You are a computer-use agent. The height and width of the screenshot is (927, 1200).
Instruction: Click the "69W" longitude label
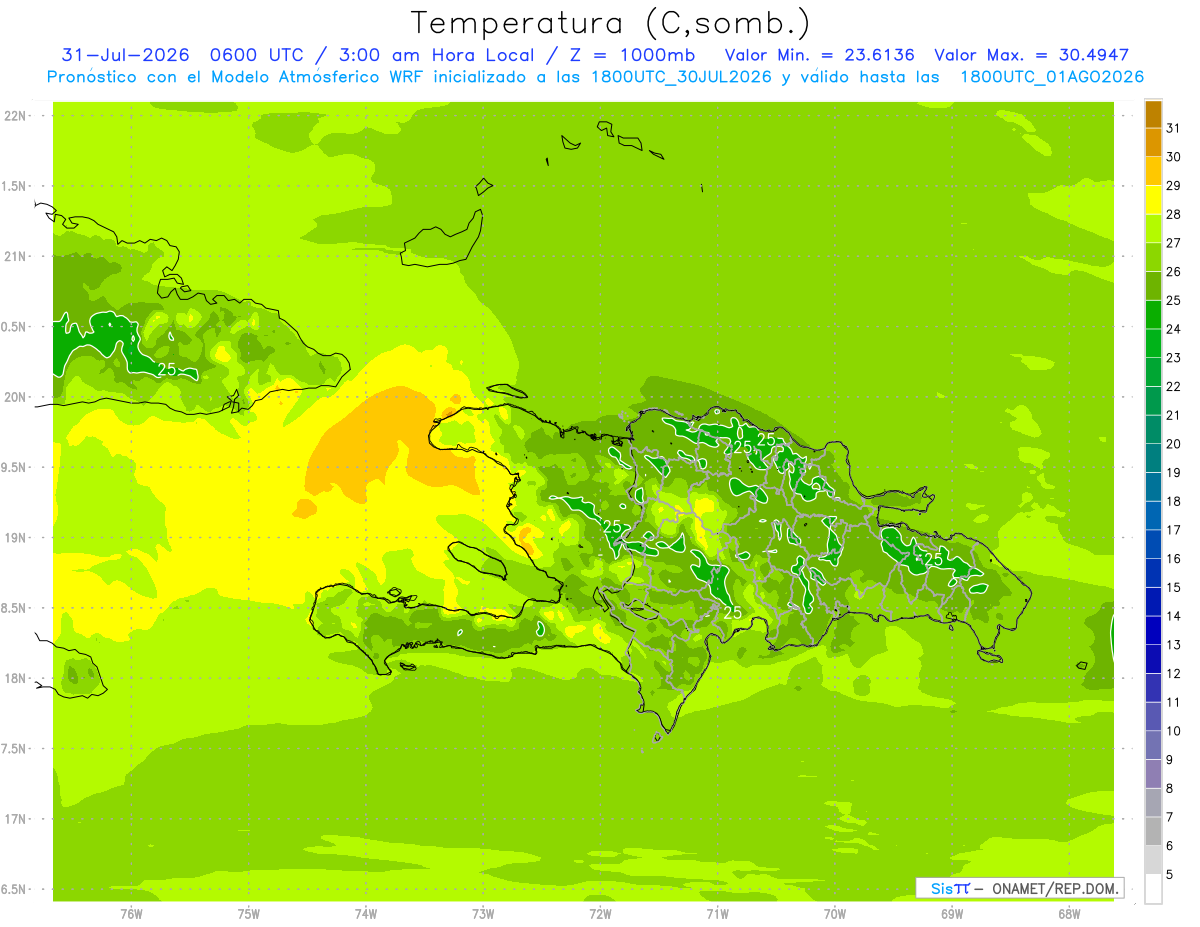pos(952,914)
